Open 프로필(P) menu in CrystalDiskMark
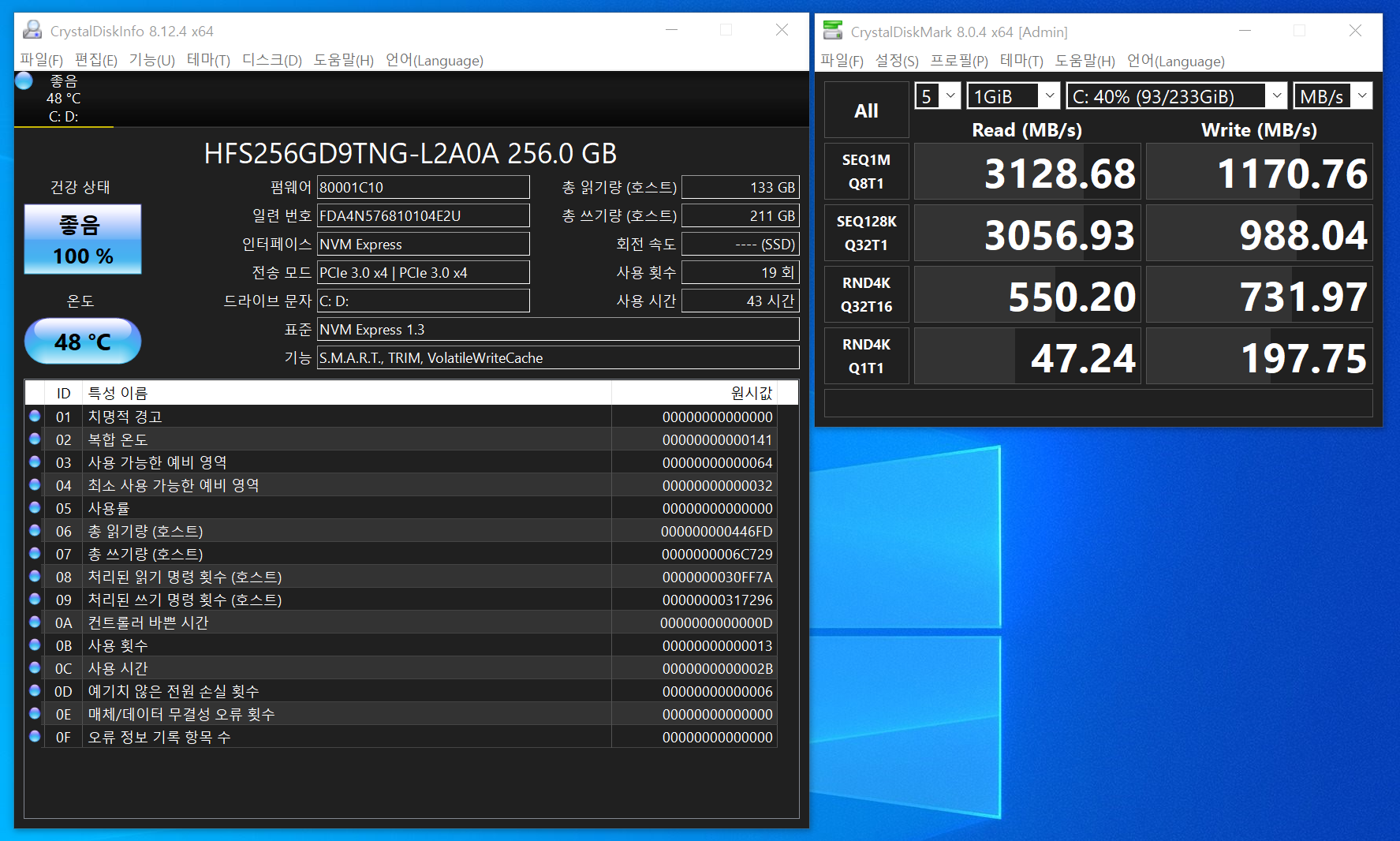Image resolution: width=1400 pixels, height=841 pixels. click(x=959, y=61)
